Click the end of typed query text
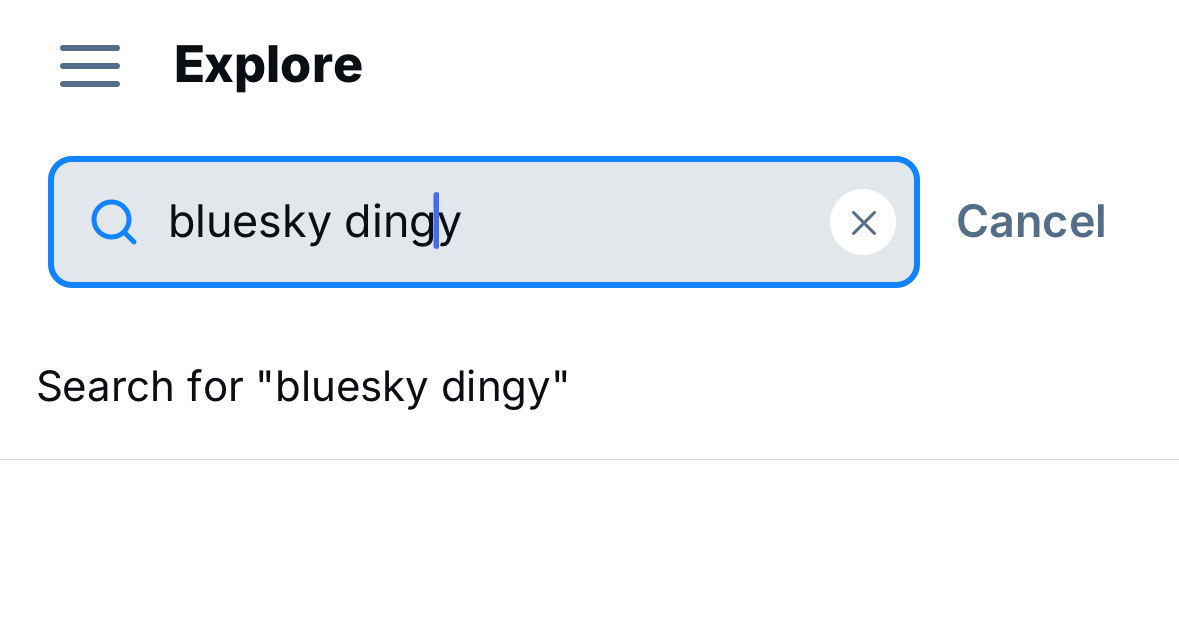 (x=462, y=222)
